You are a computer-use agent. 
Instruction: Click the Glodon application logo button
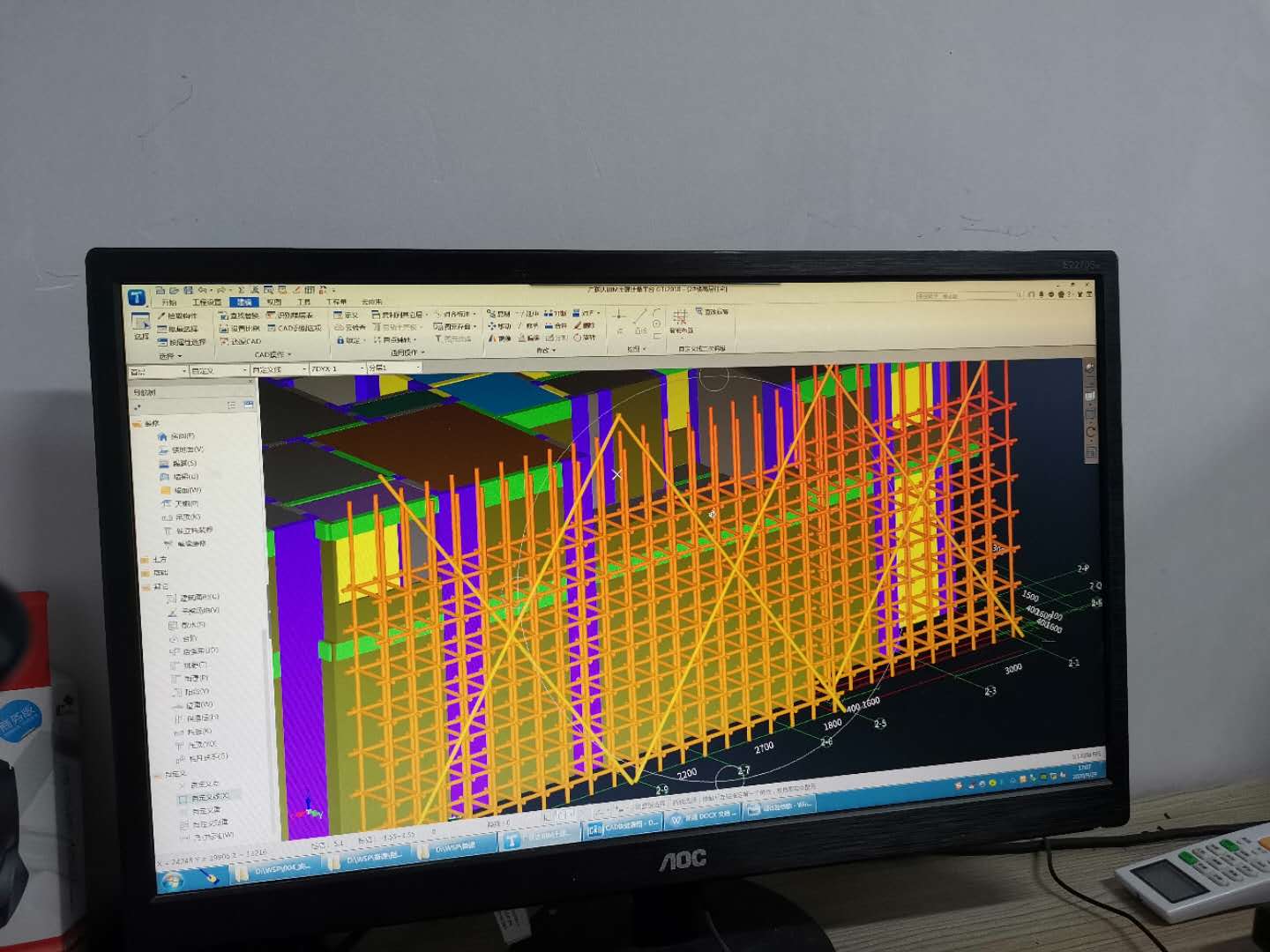pos(137,298)
